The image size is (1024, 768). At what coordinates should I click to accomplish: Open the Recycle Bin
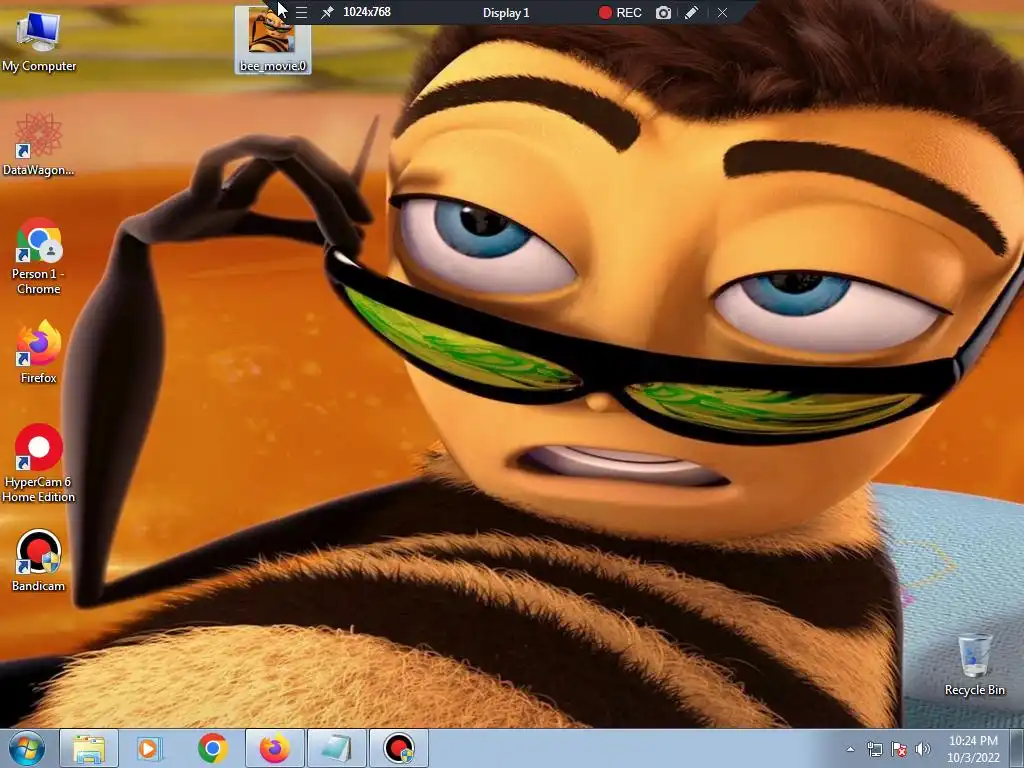click(974, 664)
